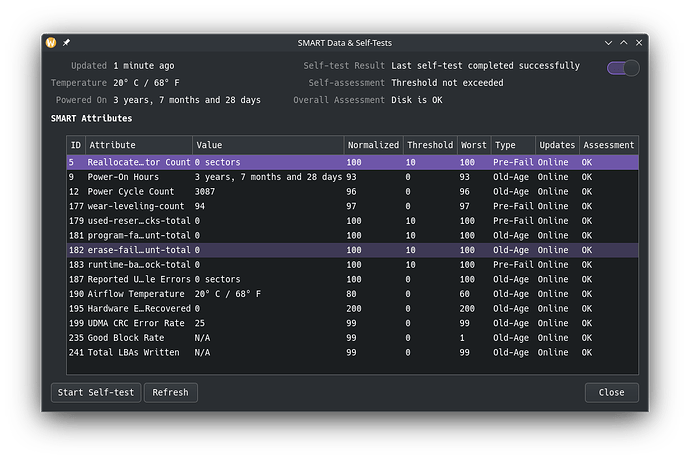Click the value 3087 in Power Cycle row
The height and width of the screenshot is (461, 690).
pos(205,192)
